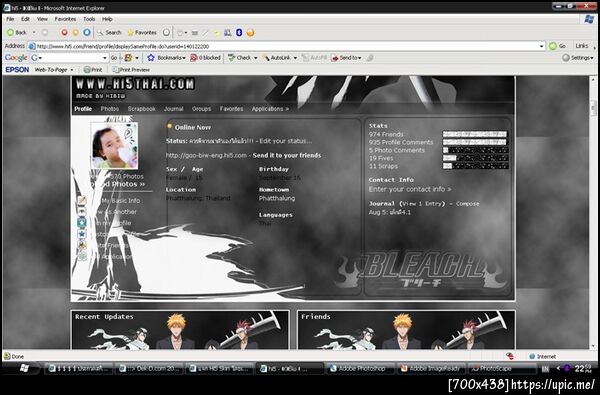This screenshot has width=600, height=395.
Task: Switch to the Journal tab
Action: tap(173, 109)
